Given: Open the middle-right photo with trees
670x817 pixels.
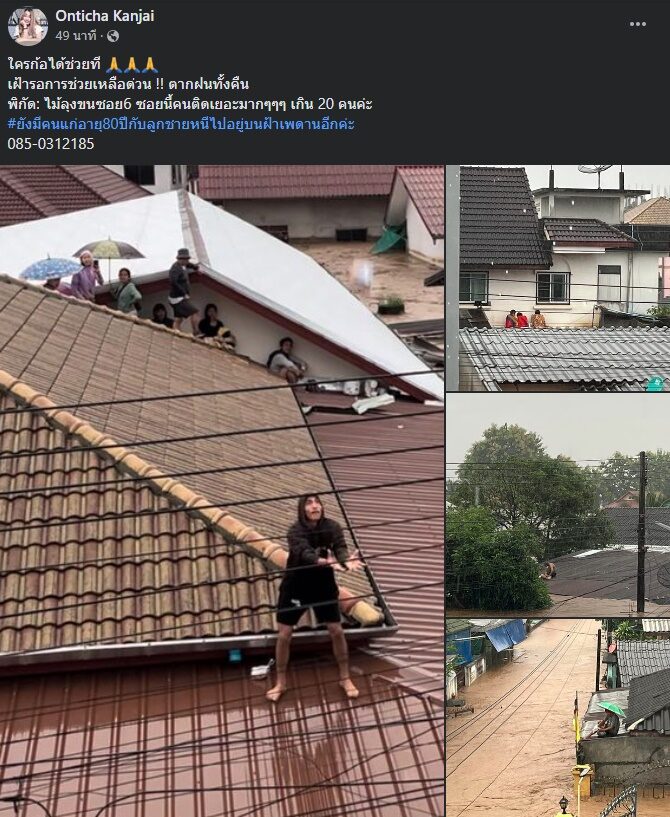Looking at the screenshot, I should (x=558, y=504).
